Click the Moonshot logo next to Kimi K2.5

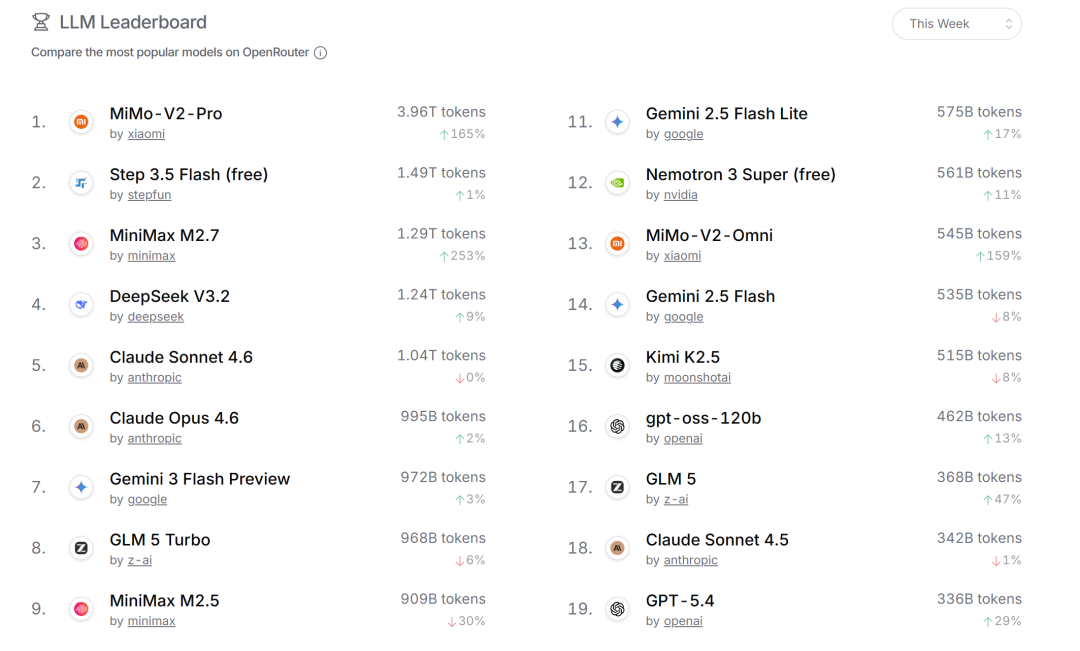coord(618,366)
